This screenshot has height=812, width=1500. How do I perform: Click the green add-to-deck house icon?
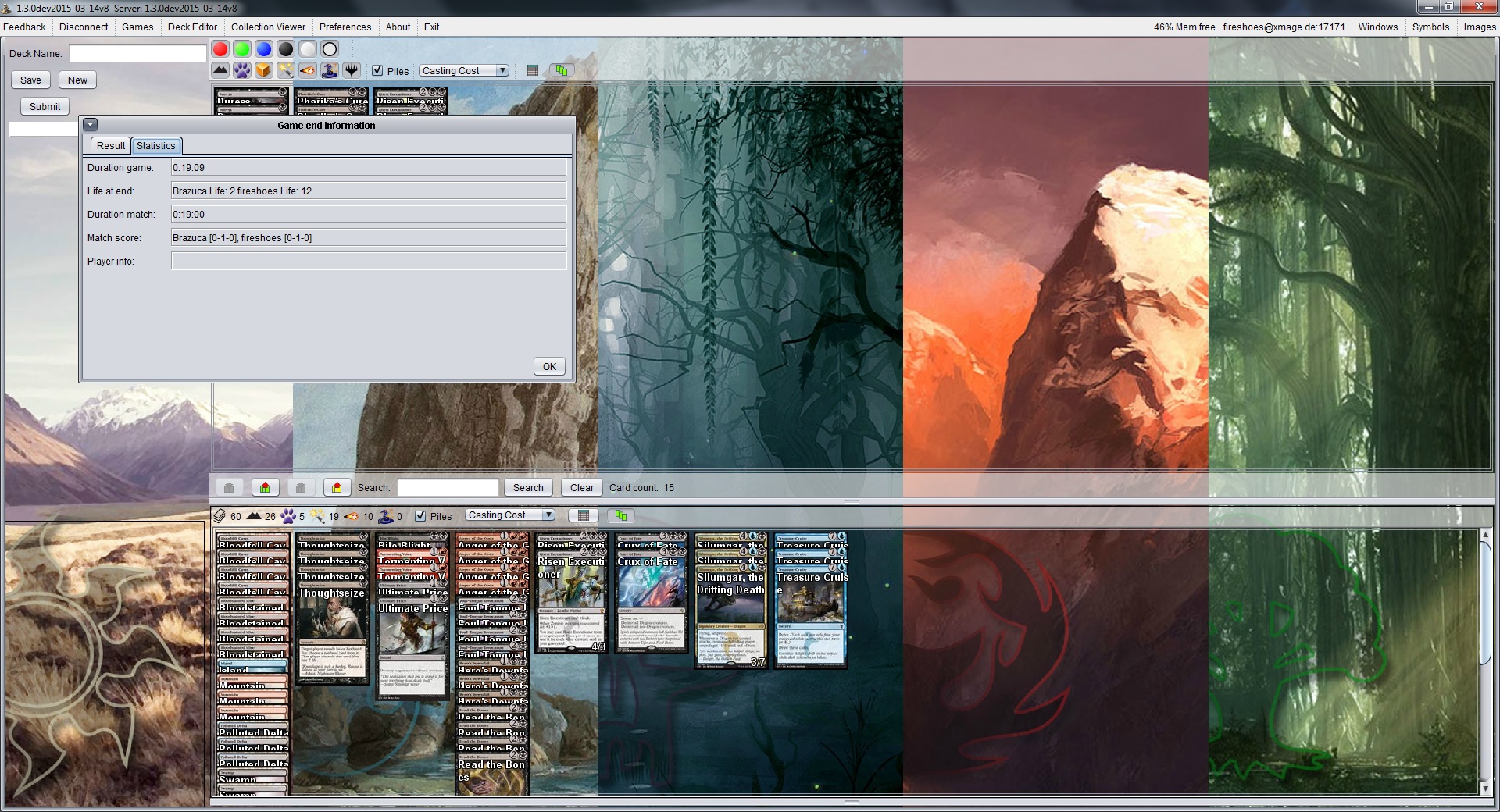pyautogui.click(x=265, y=487)
